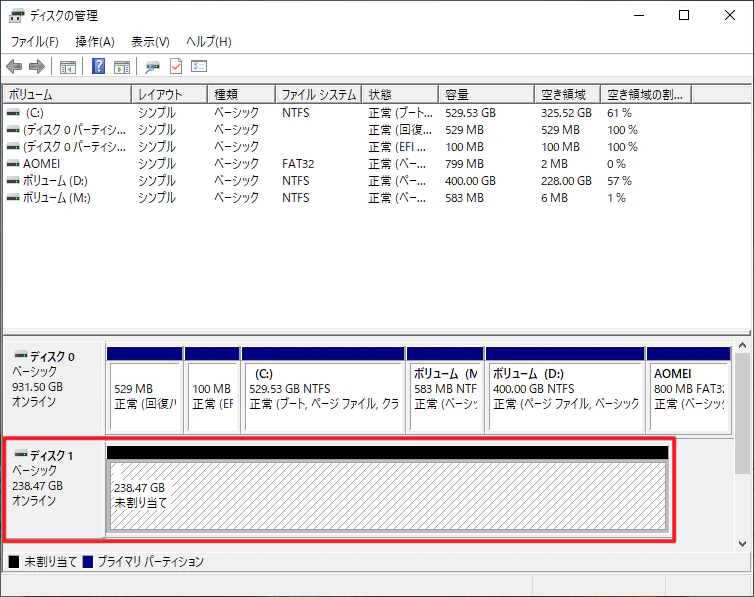
Task: Click the Forward arrow toolbar icon
Action: click(37, 66)
